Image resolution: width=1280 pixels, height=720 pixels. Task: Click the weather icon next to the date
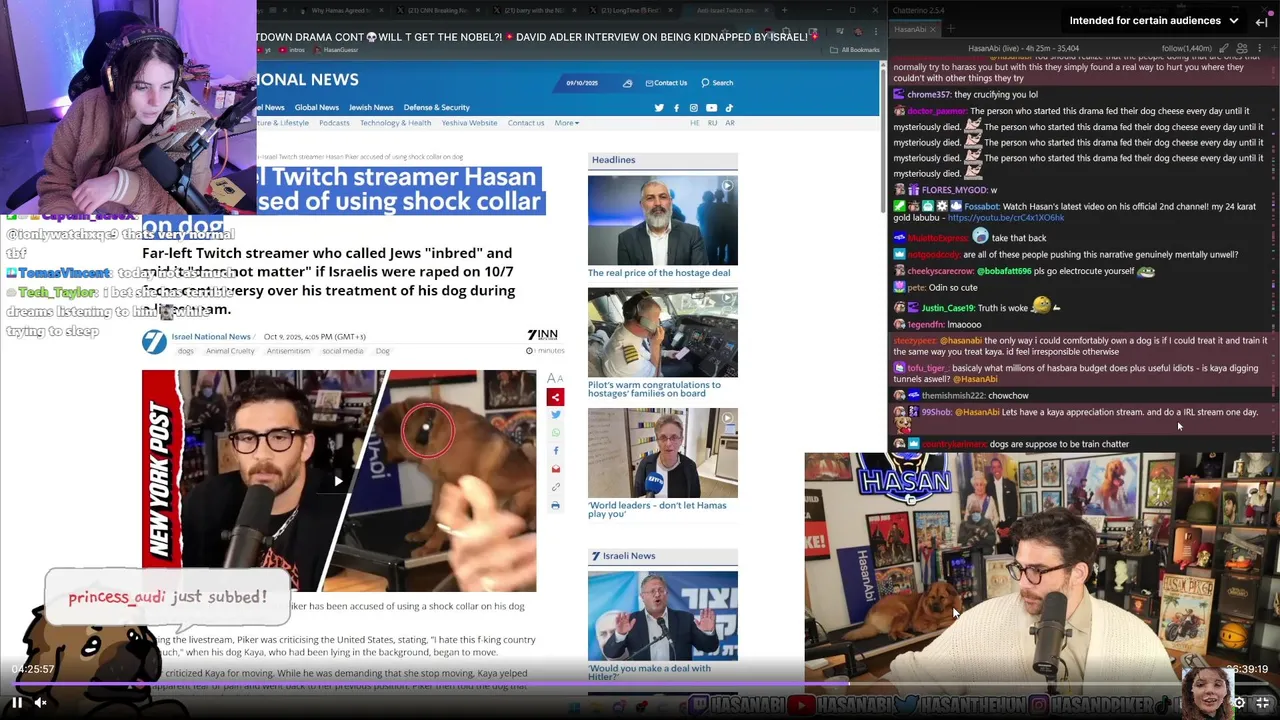627,83
